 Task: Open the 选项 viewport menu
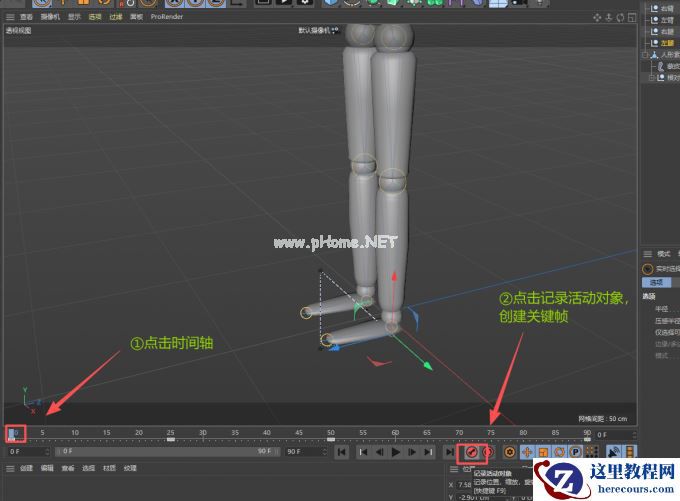(95, 17)
